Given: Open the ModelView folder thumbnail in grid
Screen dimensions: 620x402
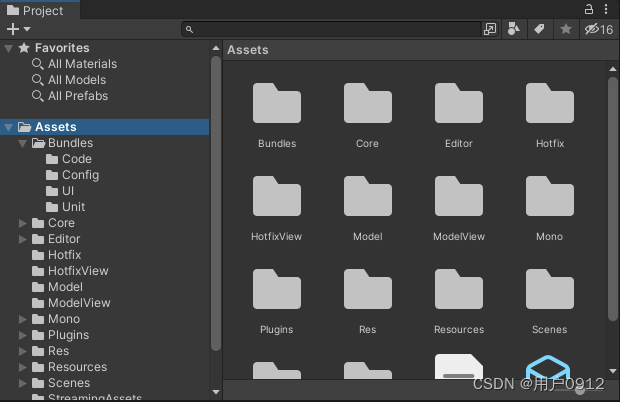Looking at the screenshot, I should [x=459, y=196].
